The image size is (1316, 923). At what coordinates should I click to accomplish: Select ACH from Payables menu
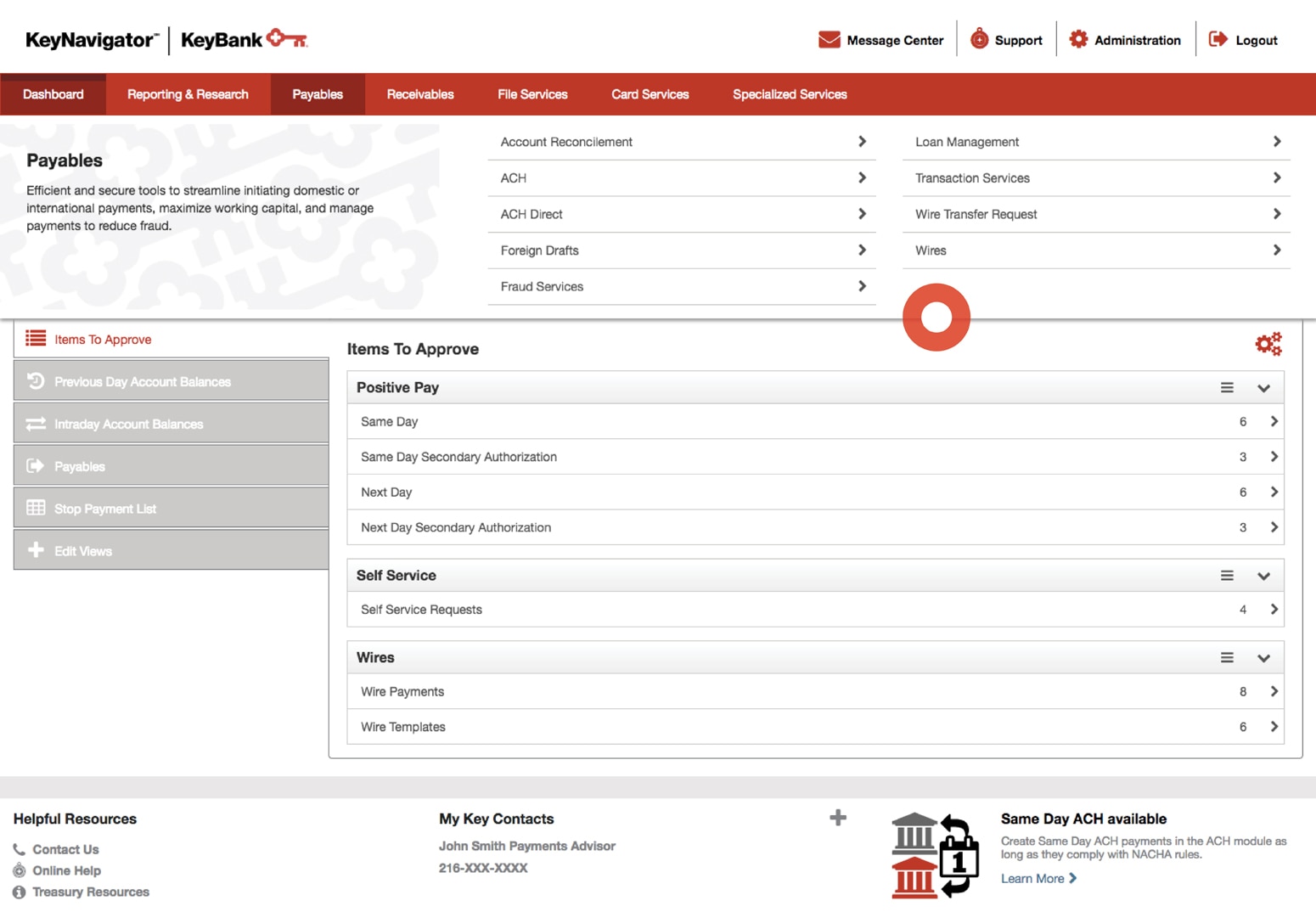pos(682,178)
